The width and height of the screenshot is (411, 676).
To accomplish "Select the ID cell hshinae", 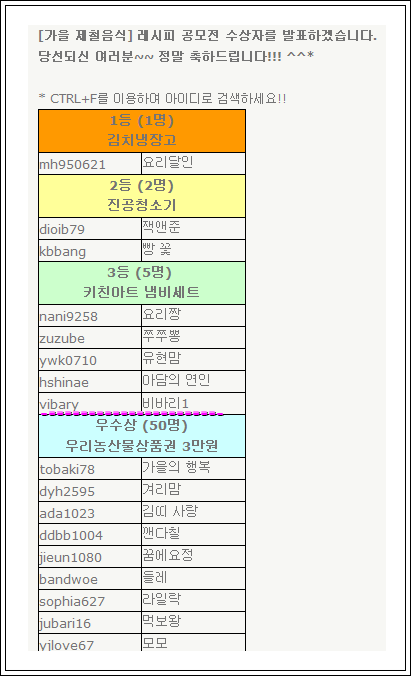I will pos(90,382).
